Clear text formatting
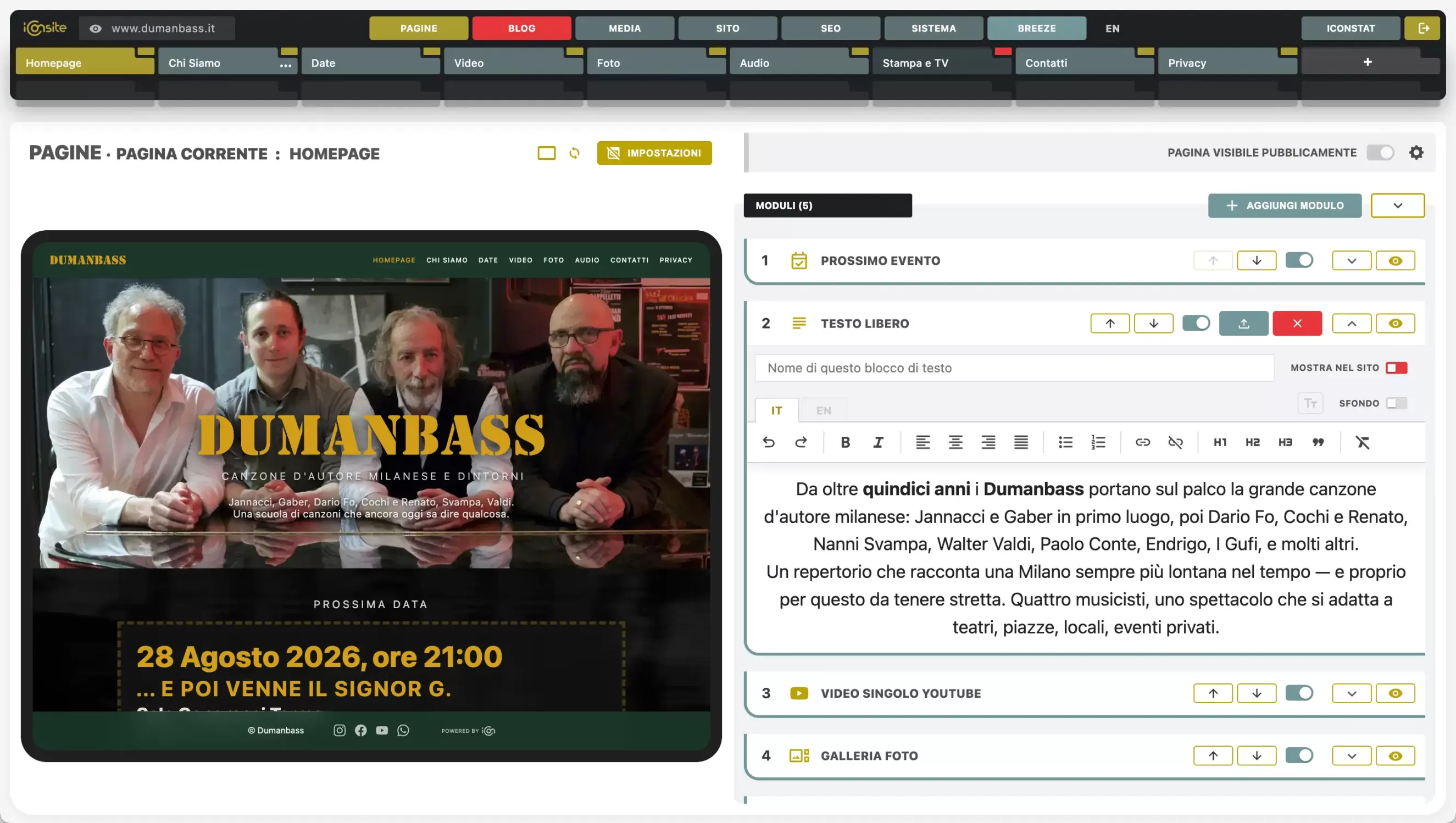 tap(1363, 442)
